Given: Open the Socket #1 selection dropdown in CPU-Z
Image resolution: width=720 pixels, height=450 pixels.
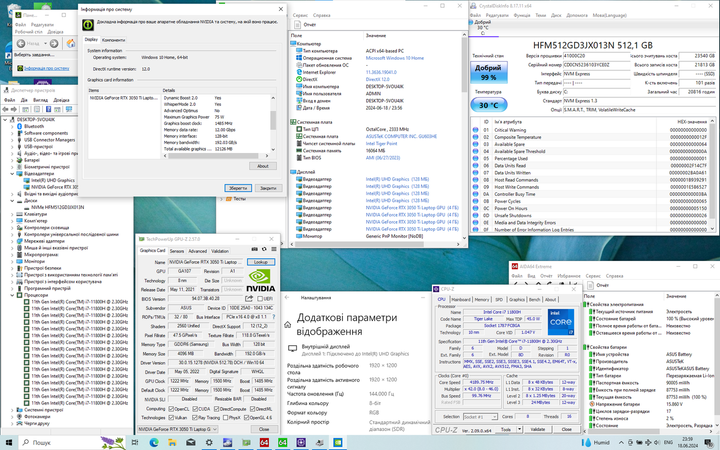Looking at the screenshot, I should pyautogui.click(x=480, y=417).
